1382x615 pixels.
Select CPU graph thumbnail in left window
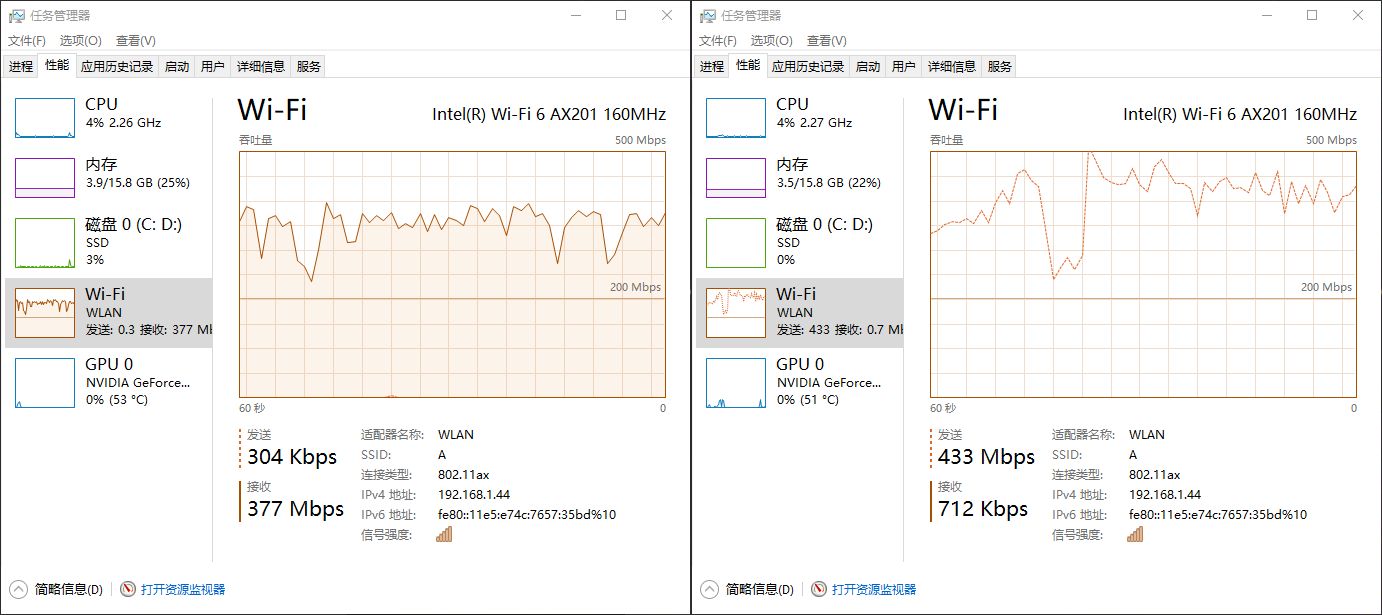[x=45, y=118]
